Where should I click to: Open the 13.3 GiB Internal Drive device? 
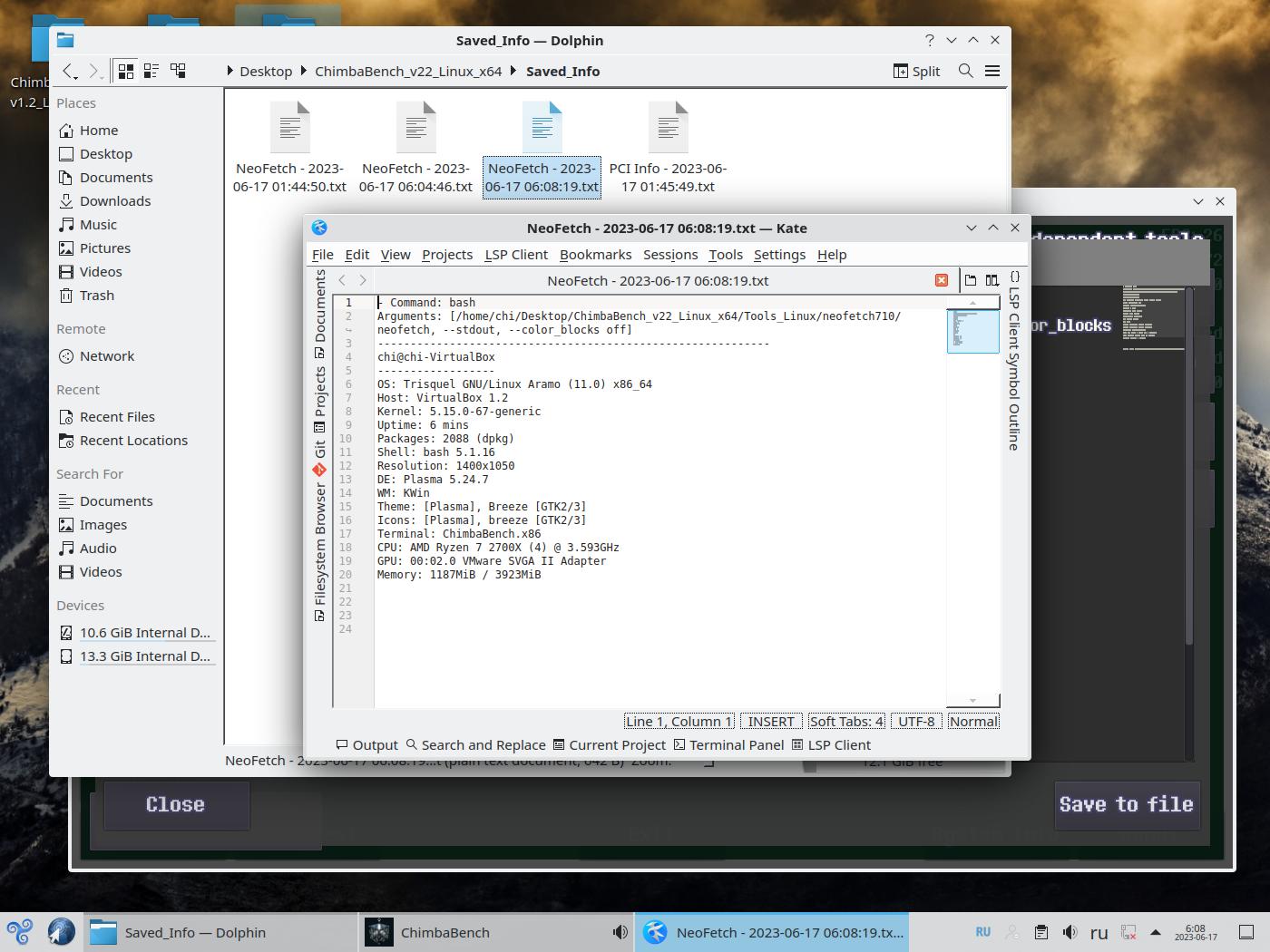[136, 656]
